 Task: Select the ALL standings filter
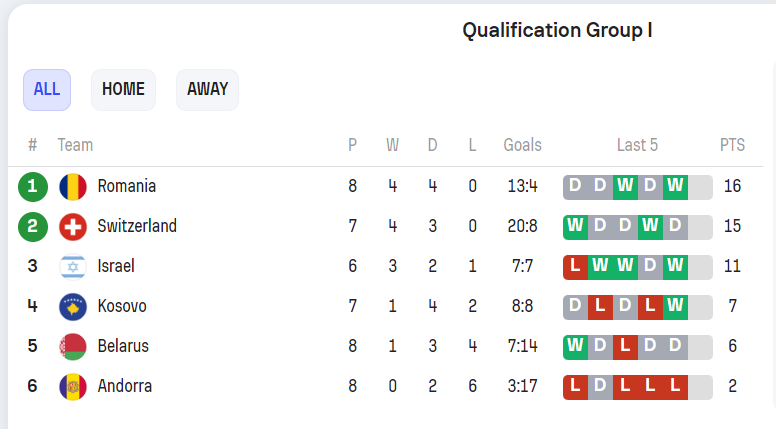(x=47, y=89)
